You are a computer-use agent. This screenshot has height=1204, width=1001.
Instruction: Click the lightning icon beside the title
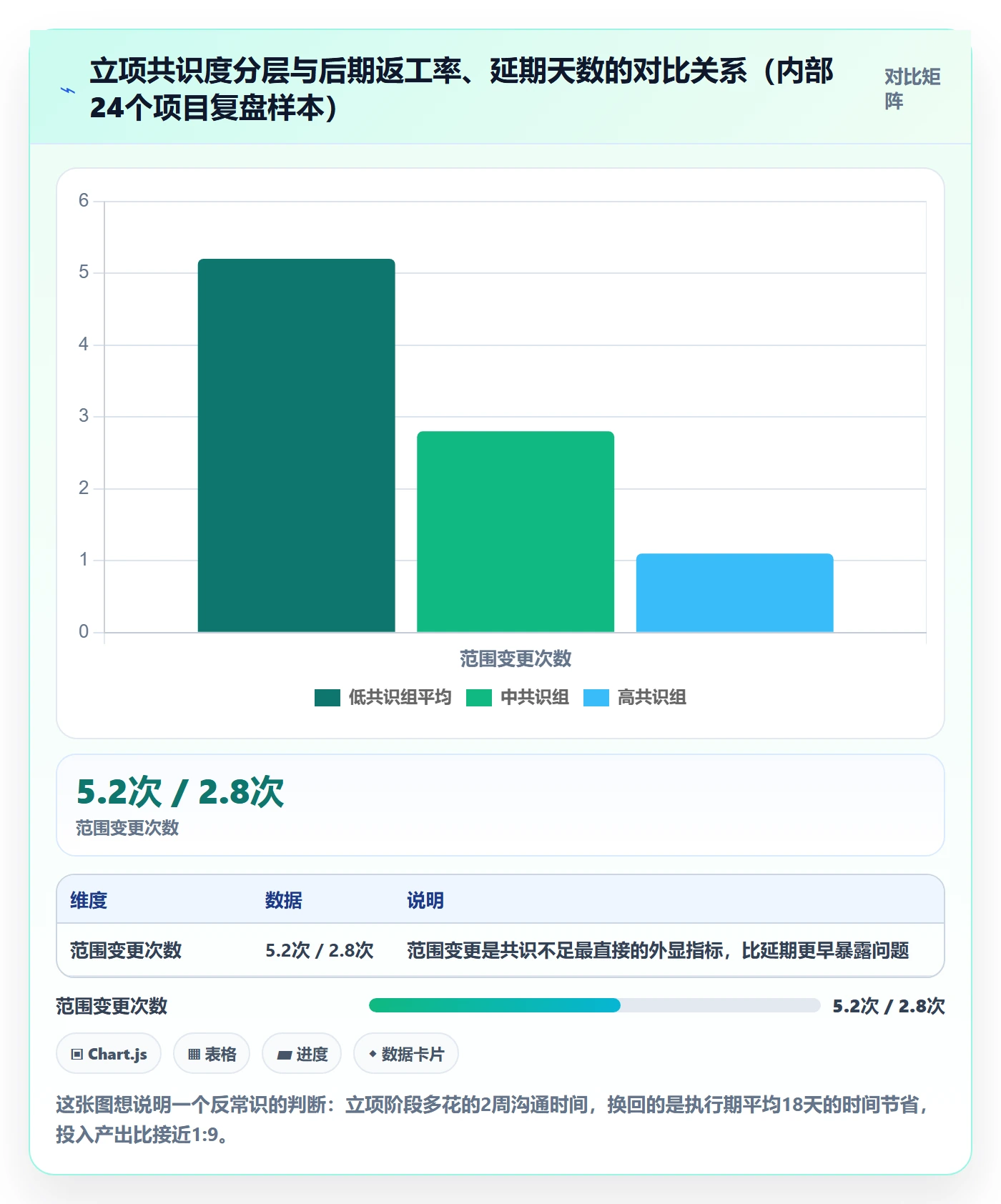coord(68,90)
